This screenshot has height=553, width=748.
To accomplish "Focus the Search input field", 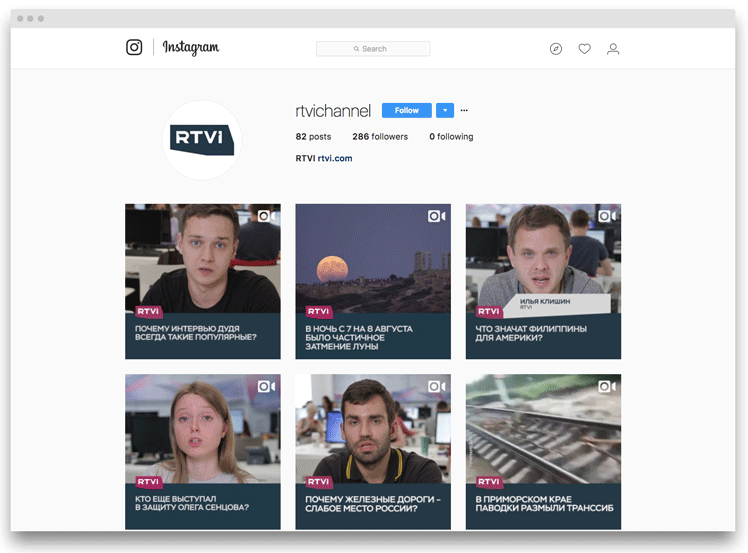I will click(373, 49).
